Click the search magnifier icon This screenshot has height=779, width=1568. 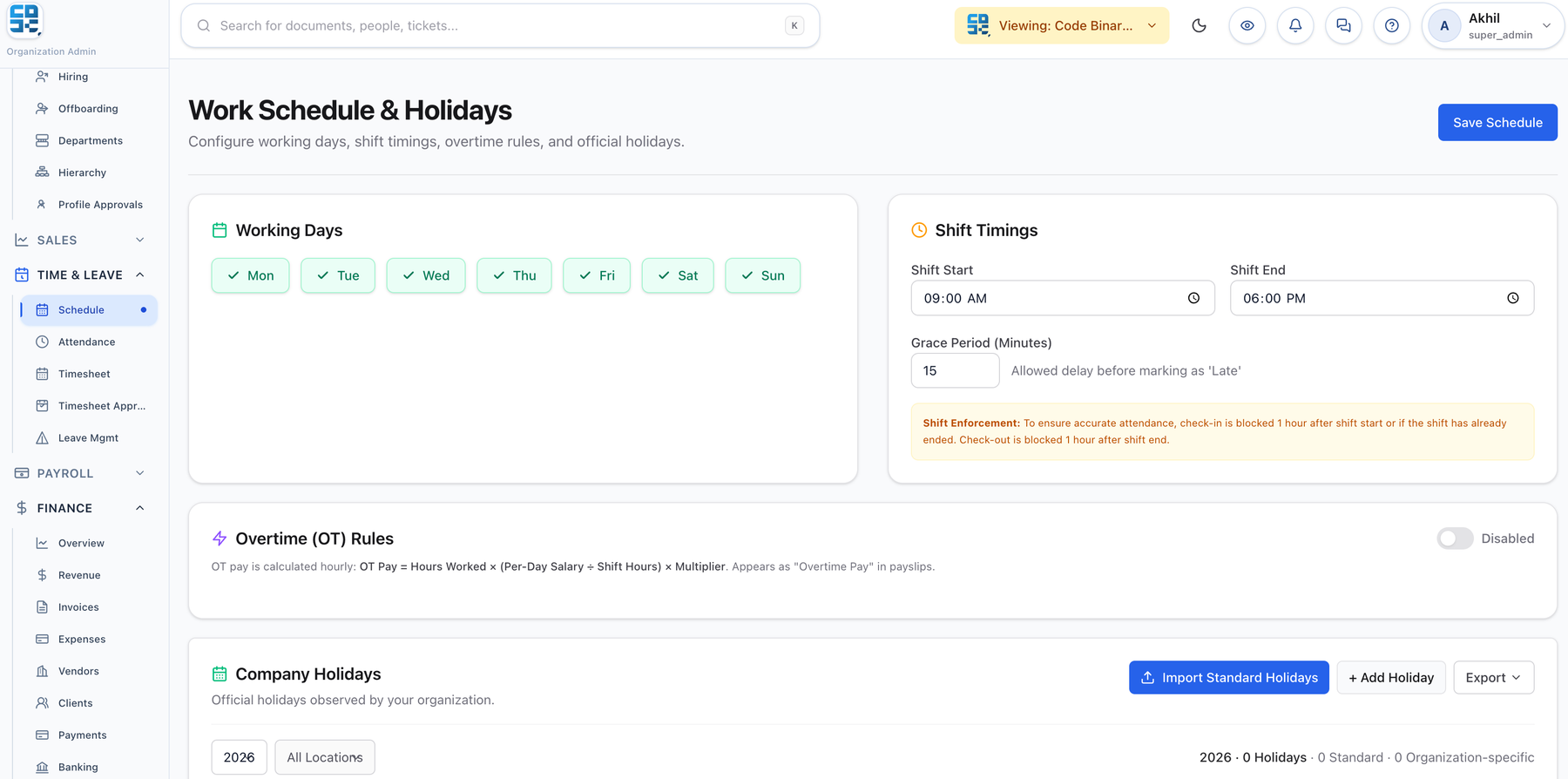click(x=204, y=25)
